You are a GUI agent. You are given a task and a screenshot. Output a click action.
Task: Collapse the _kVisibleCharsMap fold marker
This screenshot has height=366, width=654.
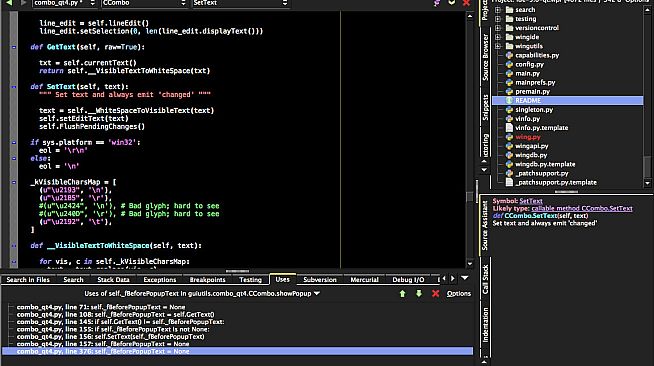[14, 182]
